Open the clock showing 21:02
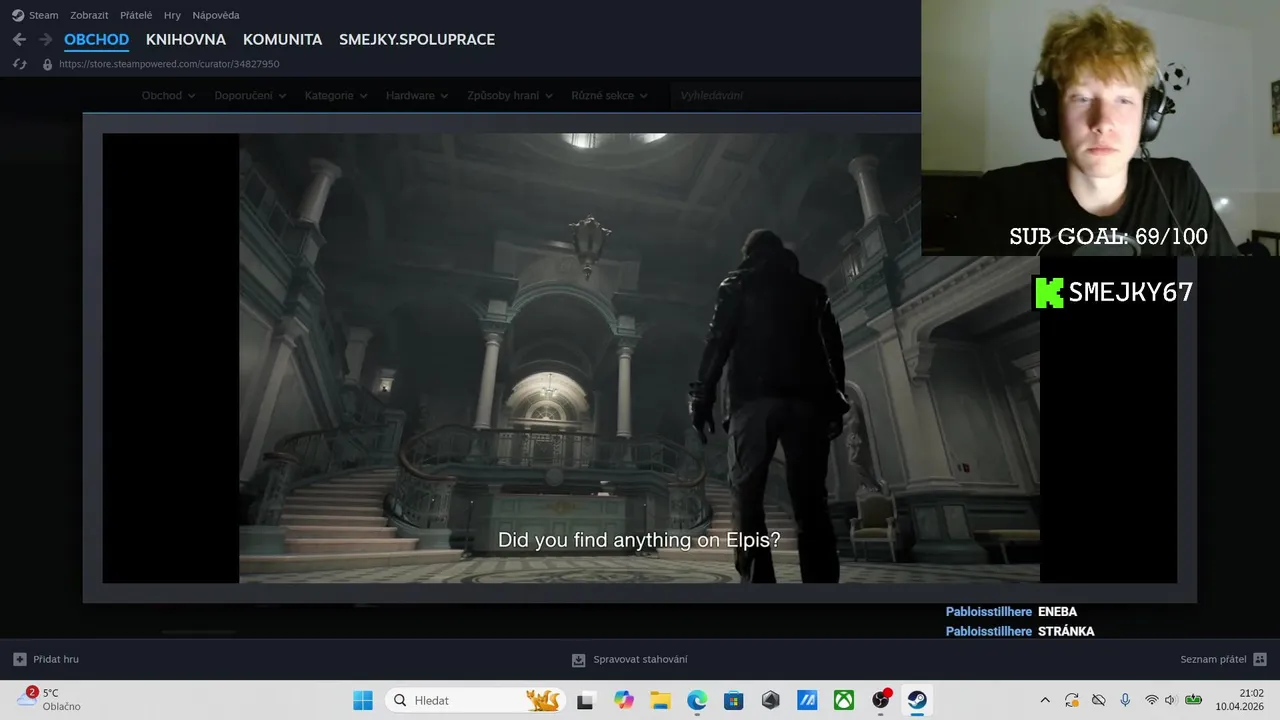 click(1240, 699)
